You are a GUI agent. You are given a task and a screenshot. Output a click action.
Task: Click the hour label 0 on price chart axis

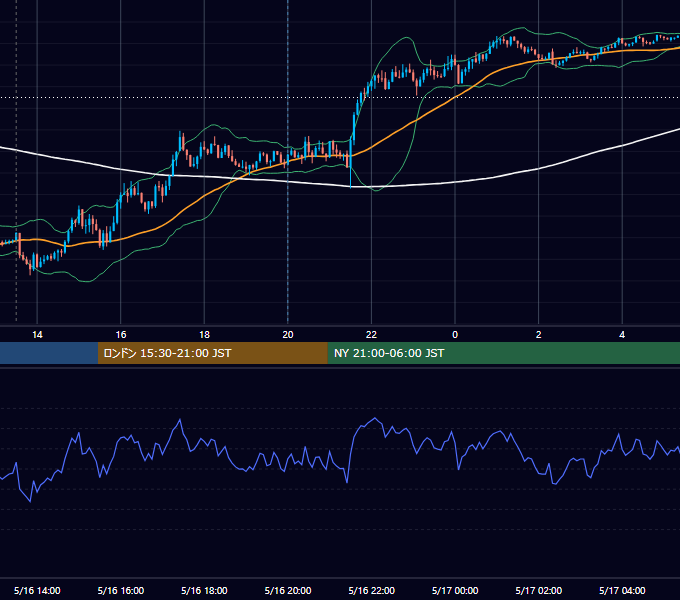click(455, 335)
